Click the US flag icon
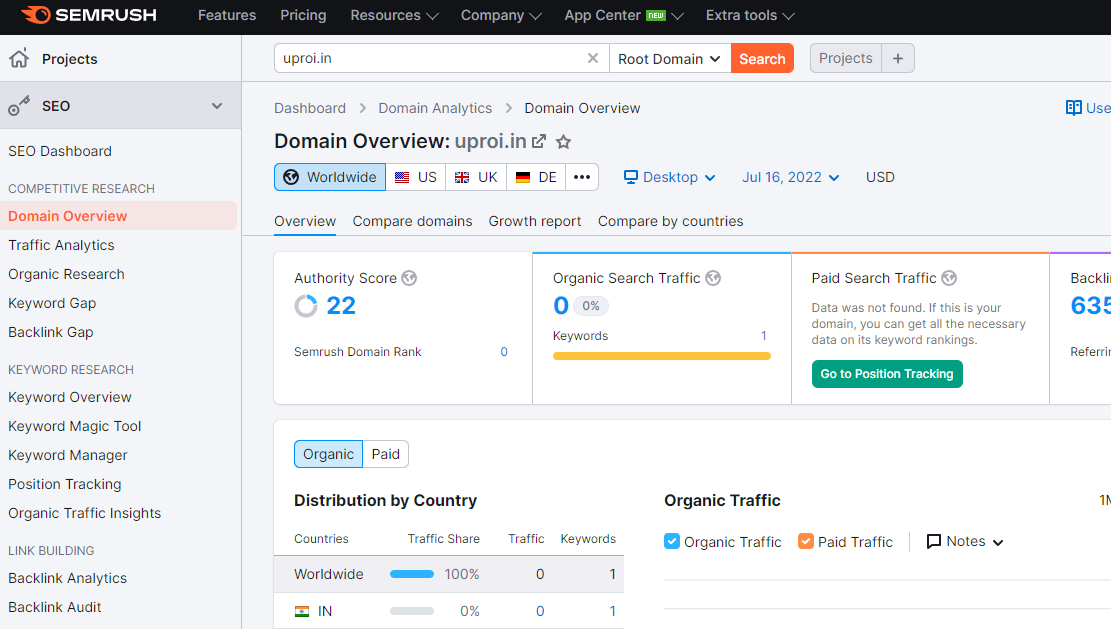 pos(402,177)
